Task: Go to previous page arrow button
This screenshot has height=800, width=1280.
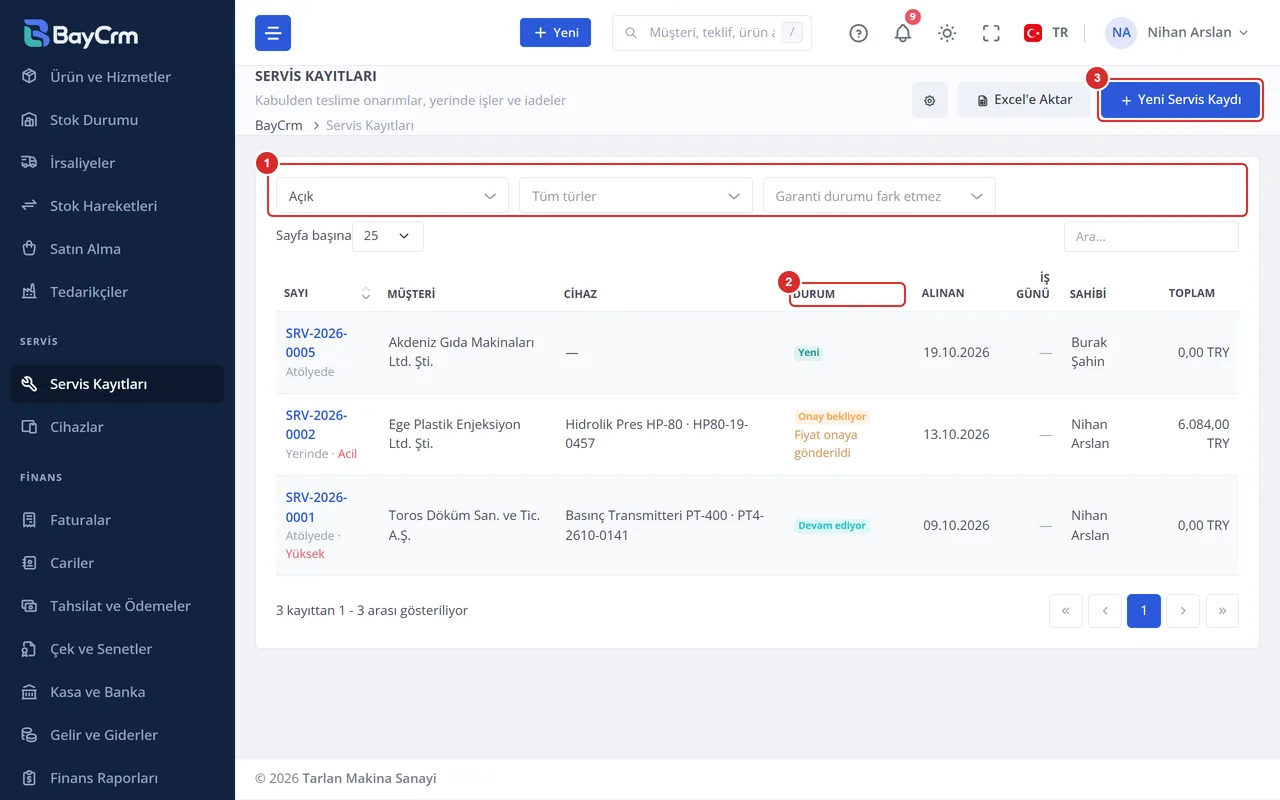Action: click(1105, 611)
